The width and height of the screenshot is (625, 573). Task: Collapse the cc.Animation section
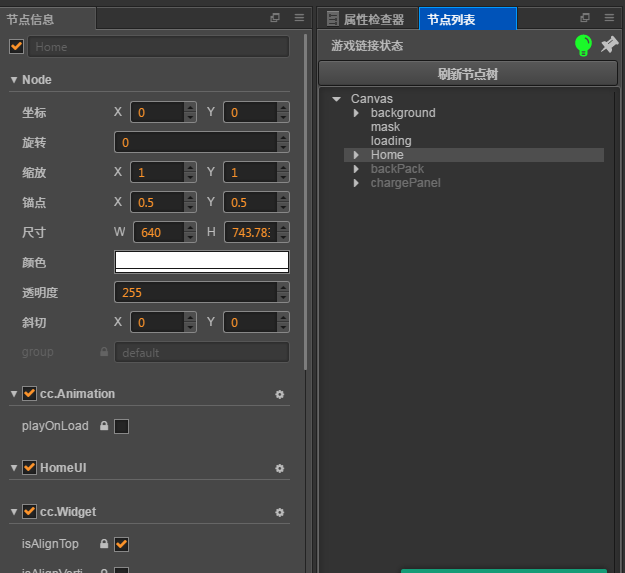click(x=14, y=394)
